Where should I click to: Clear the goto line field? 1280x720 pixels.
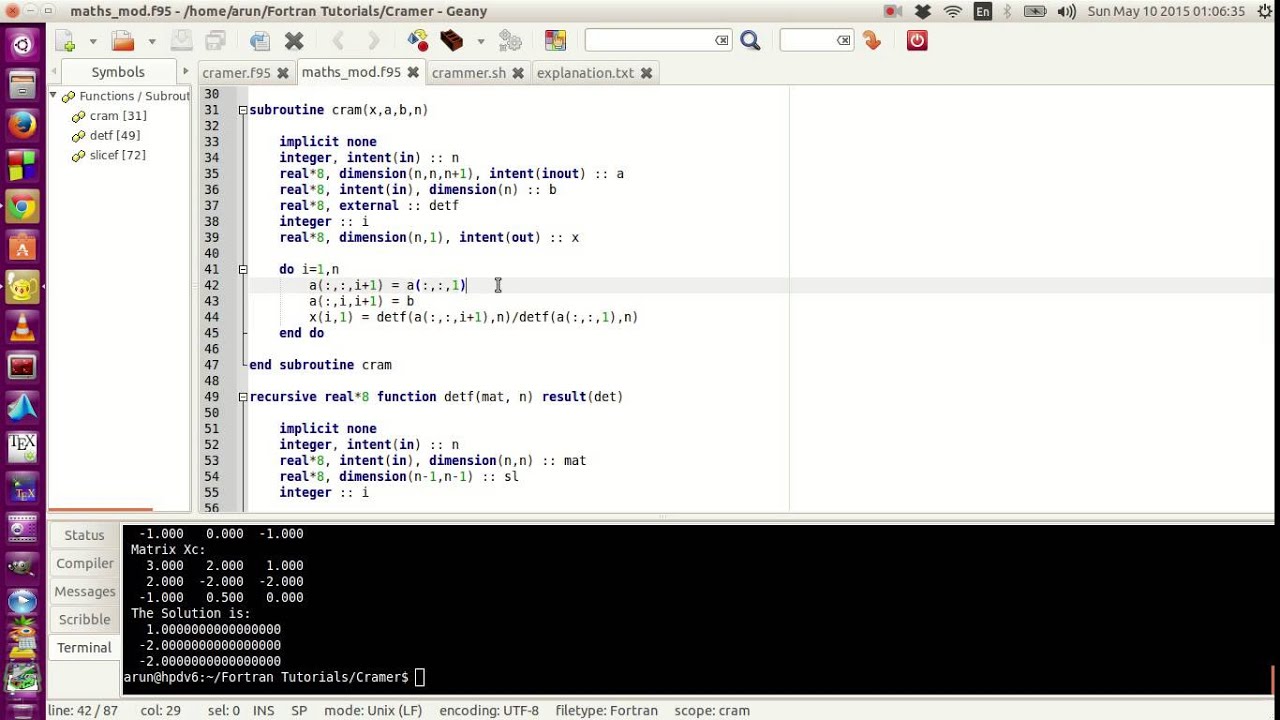[844, 40]
